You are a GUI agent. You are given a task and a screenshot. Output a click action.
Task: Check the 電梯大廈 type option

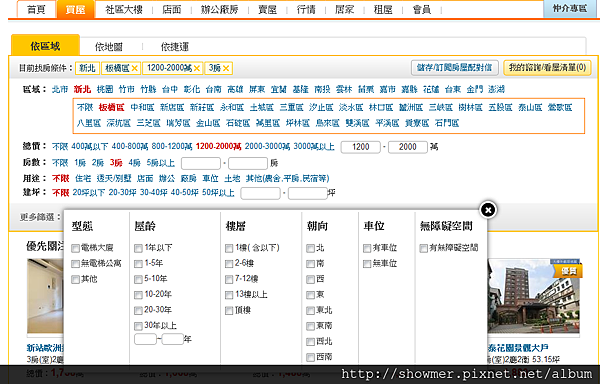click(75, 249)
